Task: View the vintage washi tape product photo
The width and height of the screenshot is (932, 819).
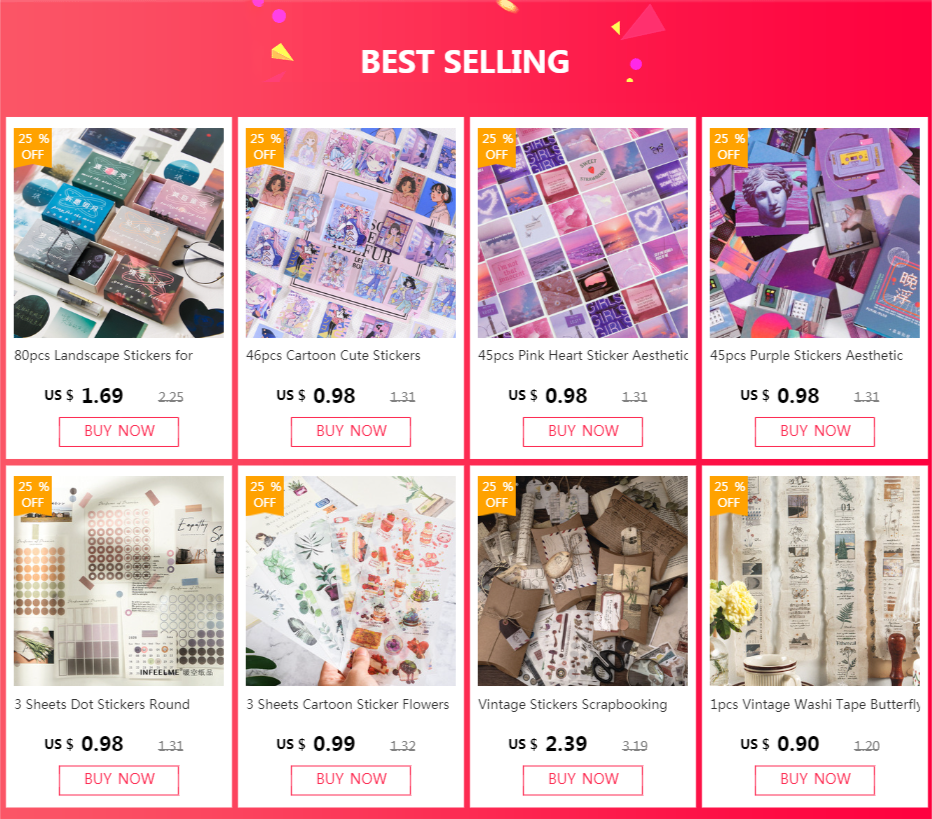Action: [815, 581]
